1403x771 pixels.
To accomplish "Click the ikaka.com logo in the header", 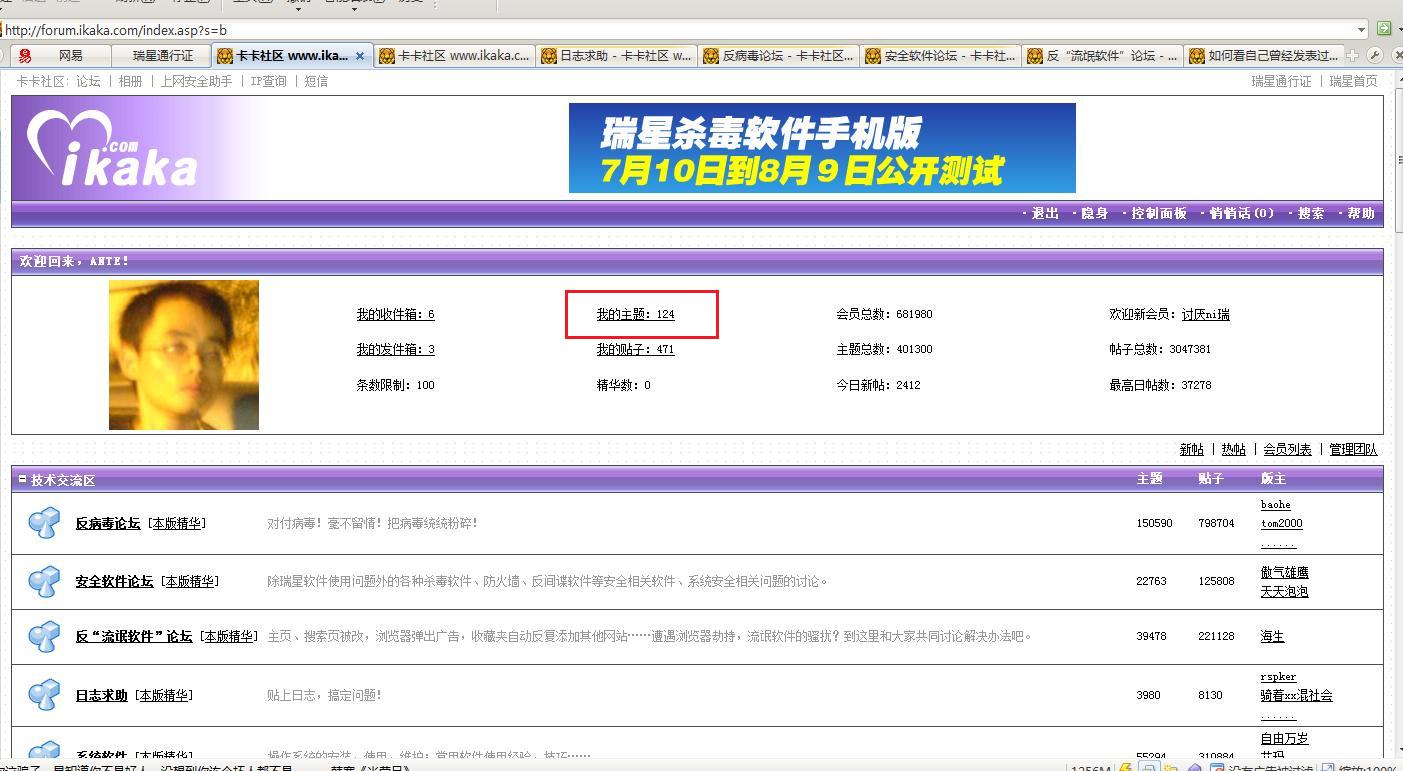I will (x=112, y=148).
